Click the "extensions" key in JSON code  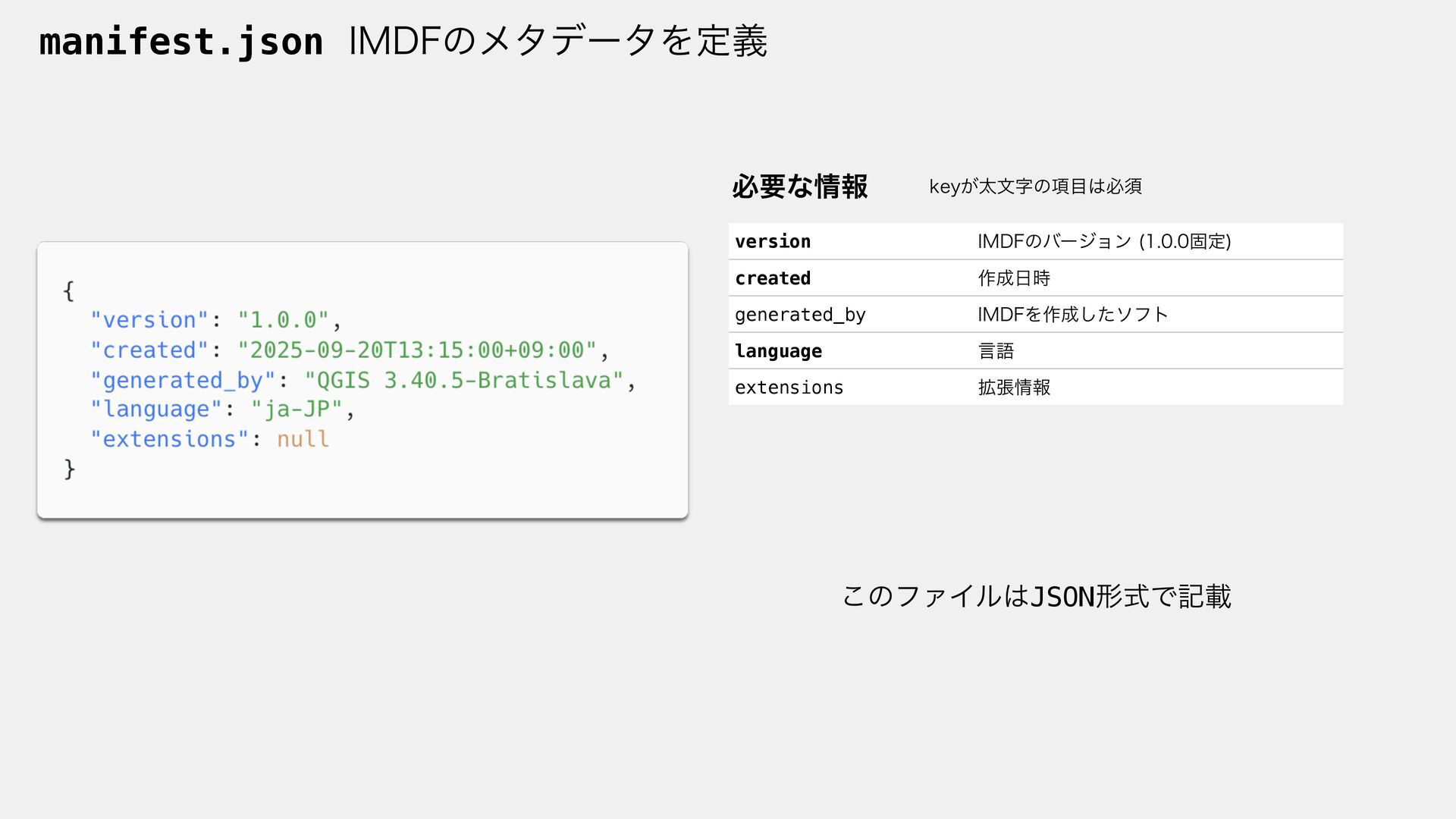click(169, 439)
